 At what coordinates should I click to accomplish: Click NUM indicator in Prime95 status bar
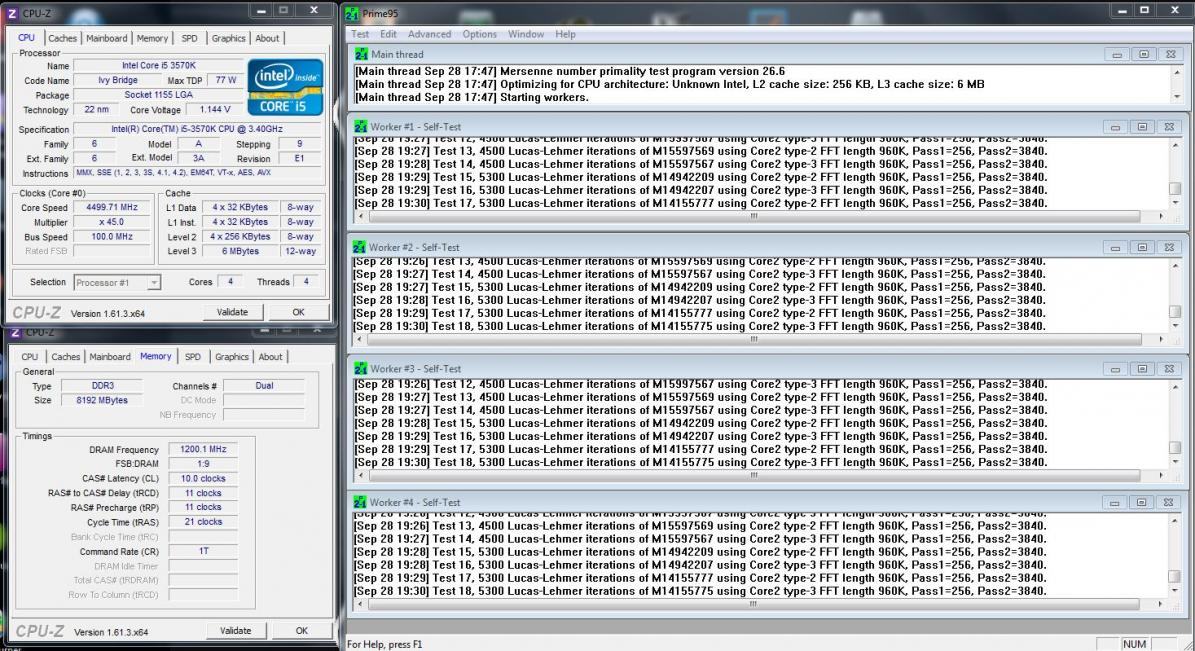pyautogui.click(x=1134, y=644)
